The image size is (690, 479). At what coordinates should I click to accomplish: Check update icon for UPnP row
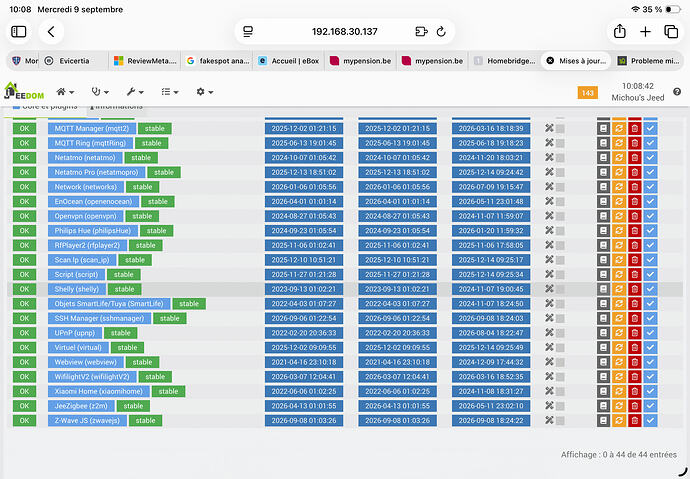(650, 333)
